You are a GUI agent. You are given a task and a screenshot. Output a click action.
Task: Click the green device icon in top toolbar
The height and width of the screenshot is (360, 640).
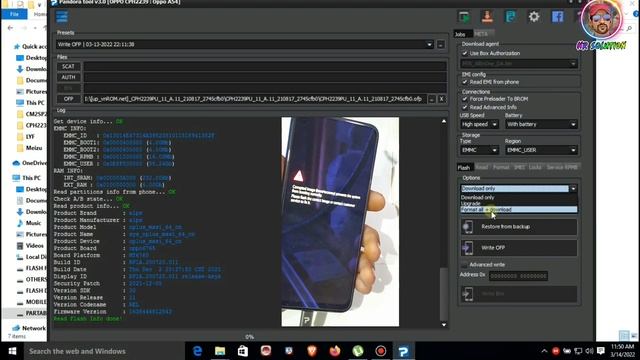click(464, 17)
